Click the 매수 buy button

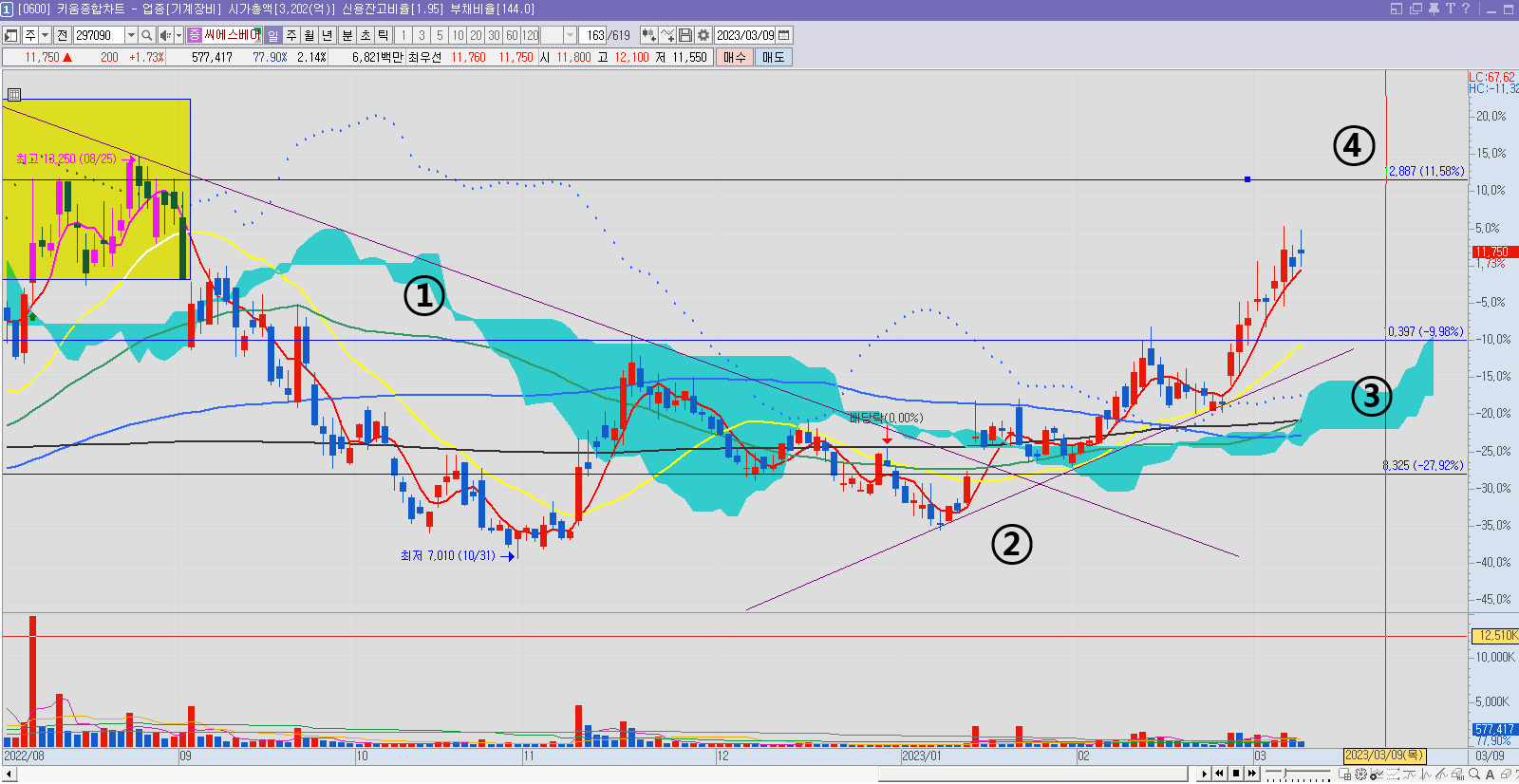(x=735, y=57)
